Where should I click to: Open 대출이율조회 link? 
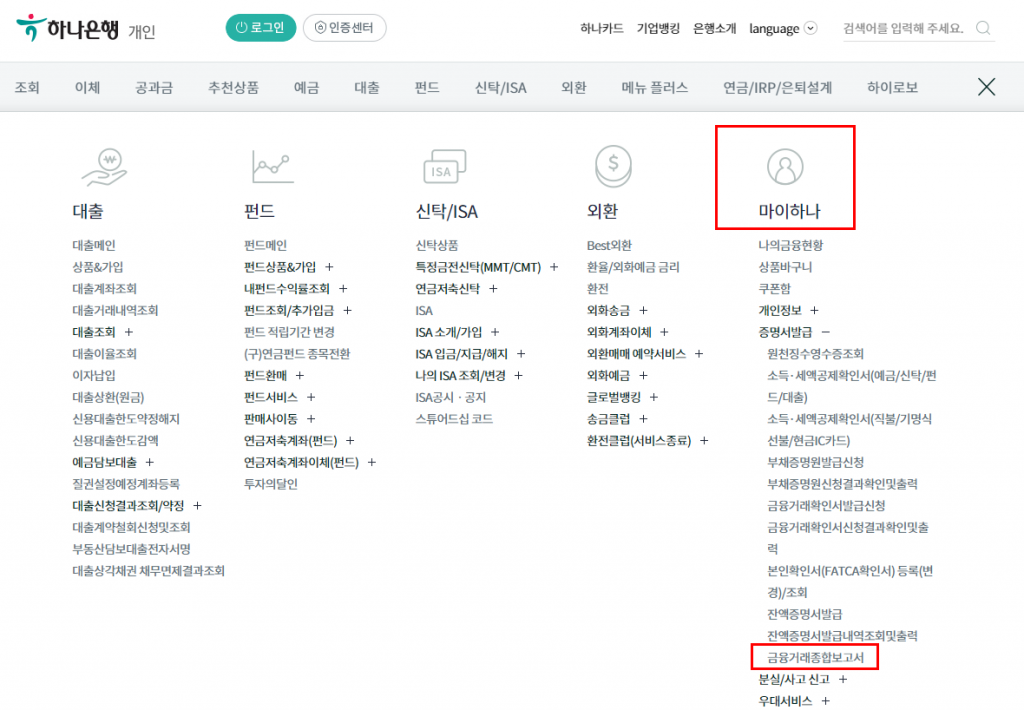[104, 354]
